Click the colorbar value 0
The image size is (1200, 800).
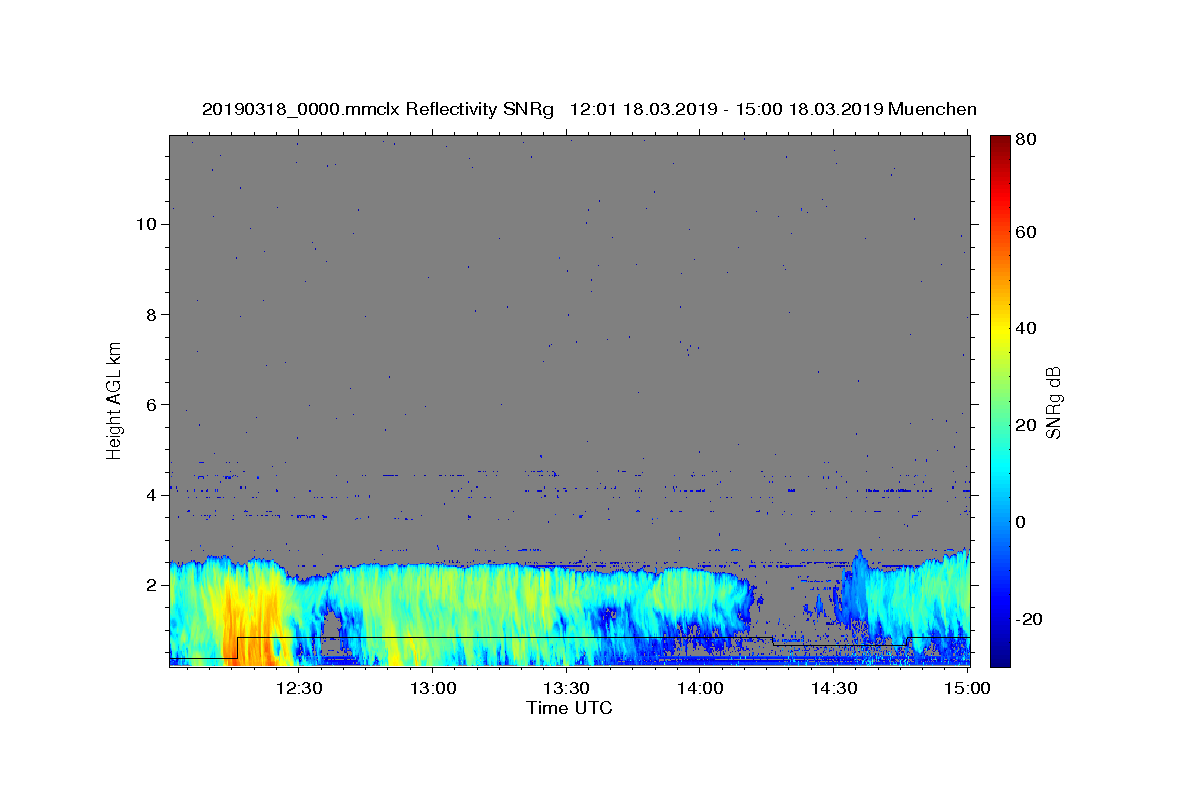pos(1021,522)
